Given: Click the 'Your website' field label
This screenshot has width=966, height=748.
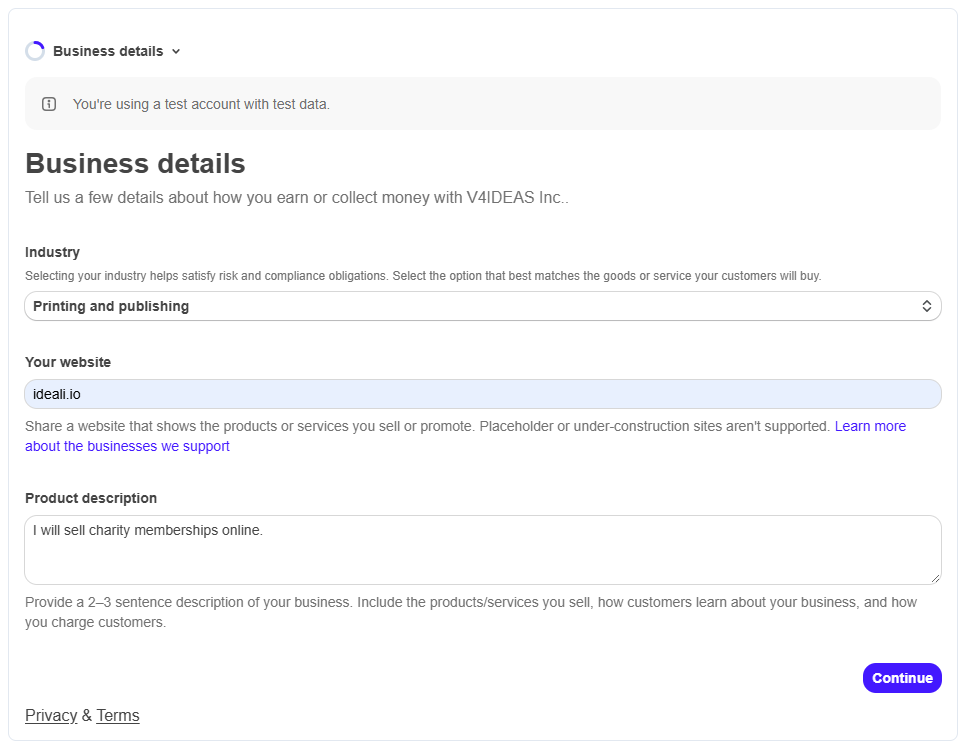Looking at the screenshot, I should point(68,362).
